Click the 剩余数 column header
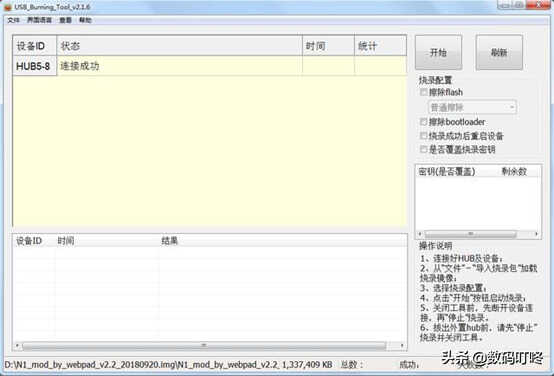 [x=514, y=172]
